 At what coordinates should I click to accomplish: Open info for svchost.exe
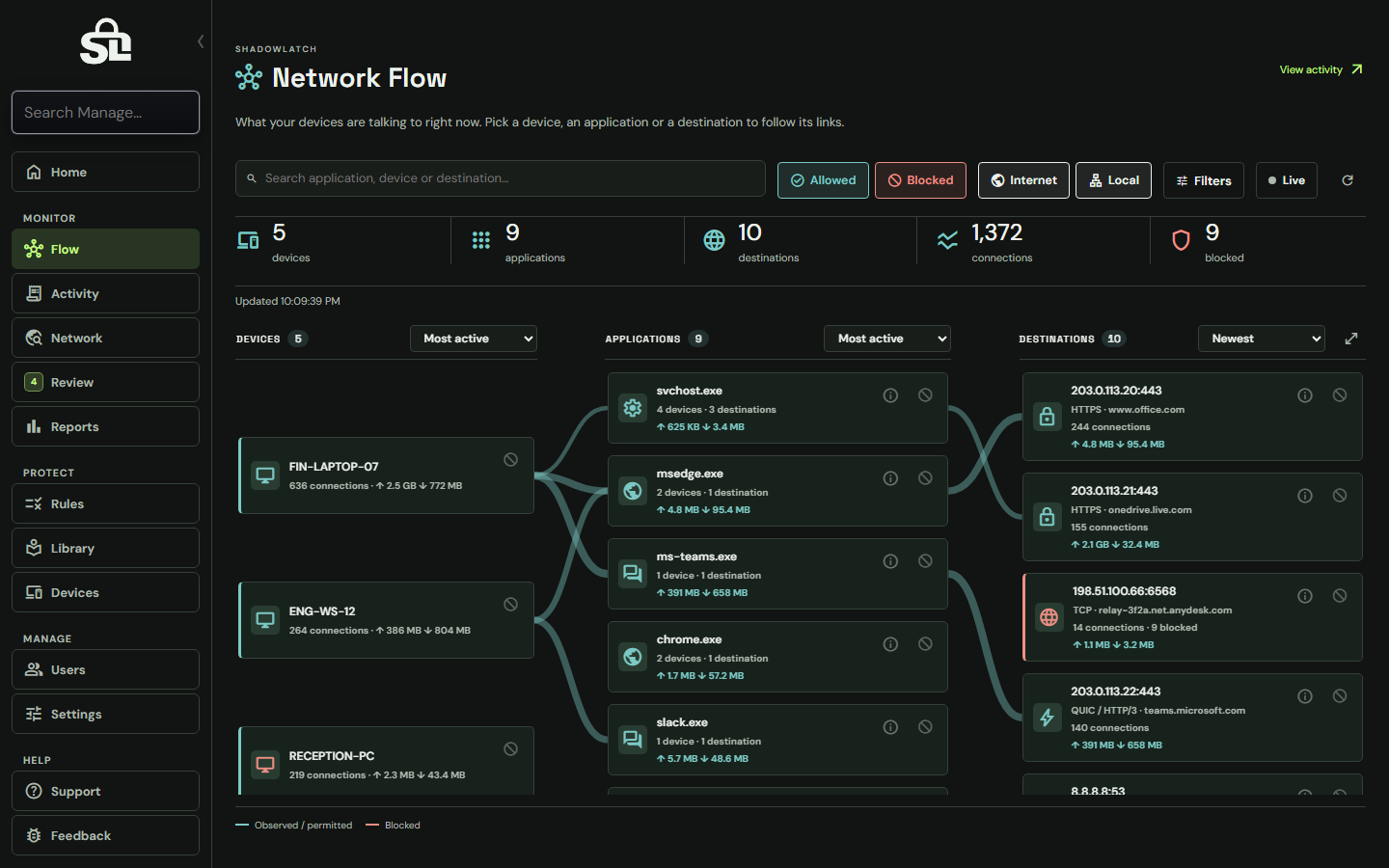tap(890, 395)
